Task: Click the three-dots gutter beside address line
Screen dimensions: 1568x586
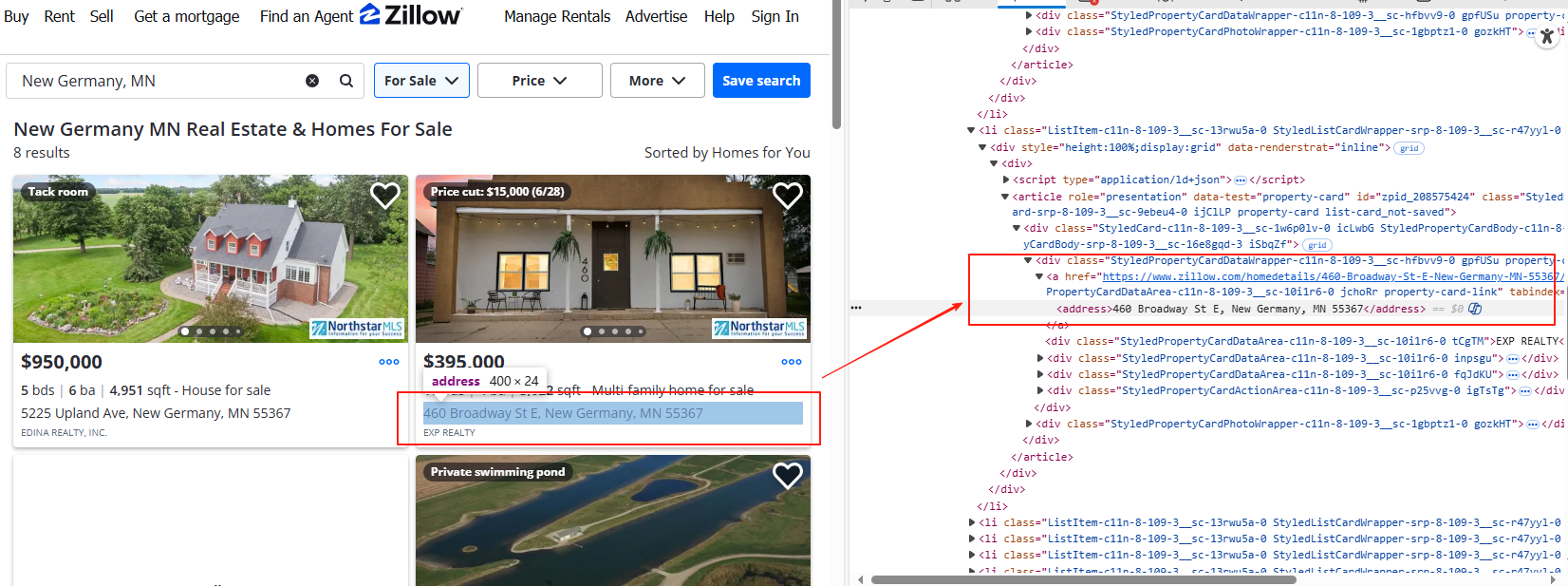Action: [x=856, y=308]
